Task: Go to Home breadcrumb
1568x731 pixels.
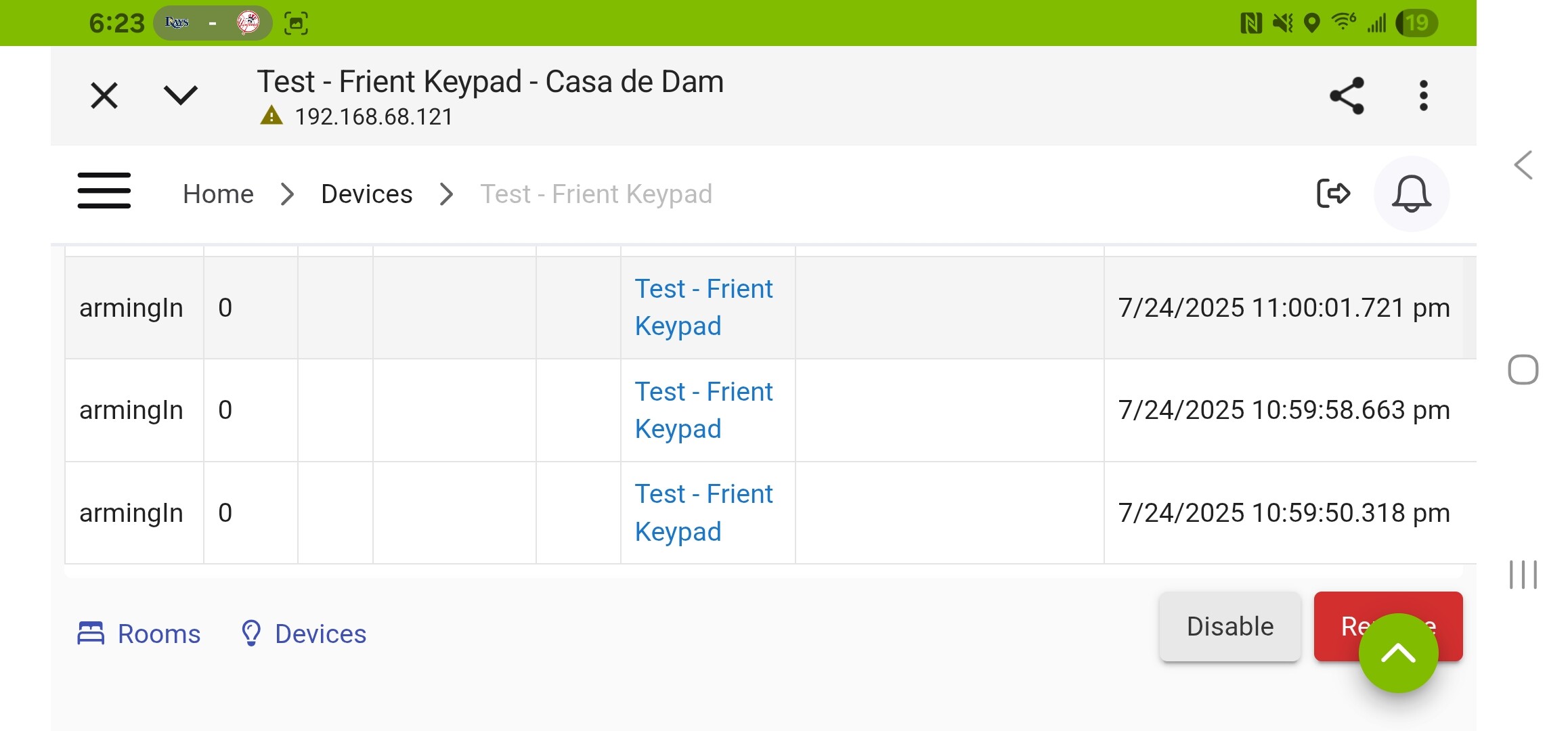Action: click(218, 194)
